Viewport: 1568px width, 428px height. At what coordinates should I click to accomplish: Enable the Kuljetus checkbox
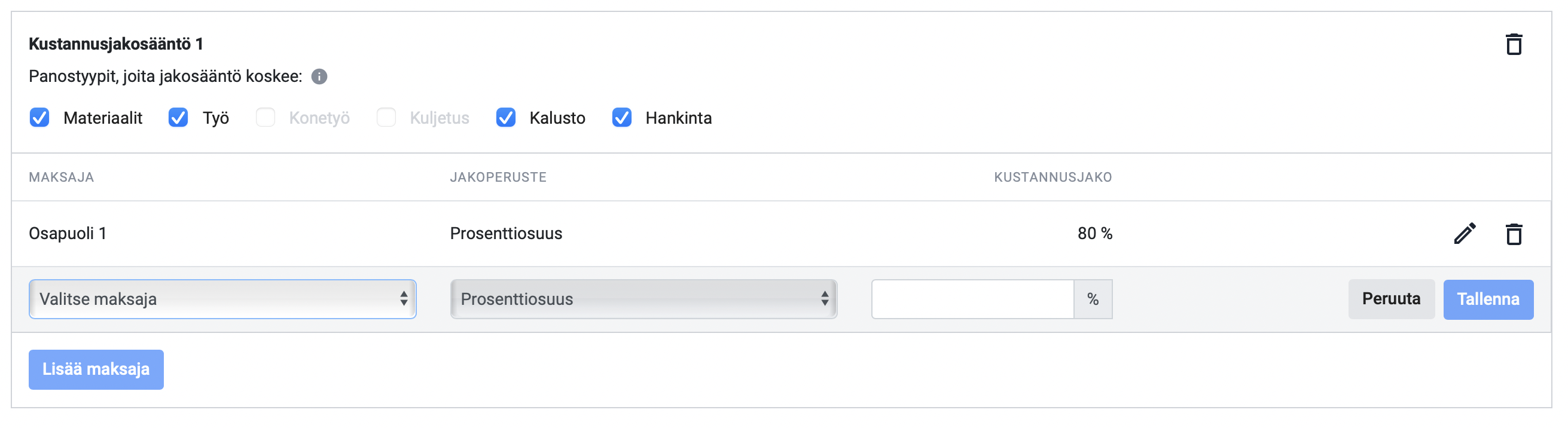tap(386, 118)
